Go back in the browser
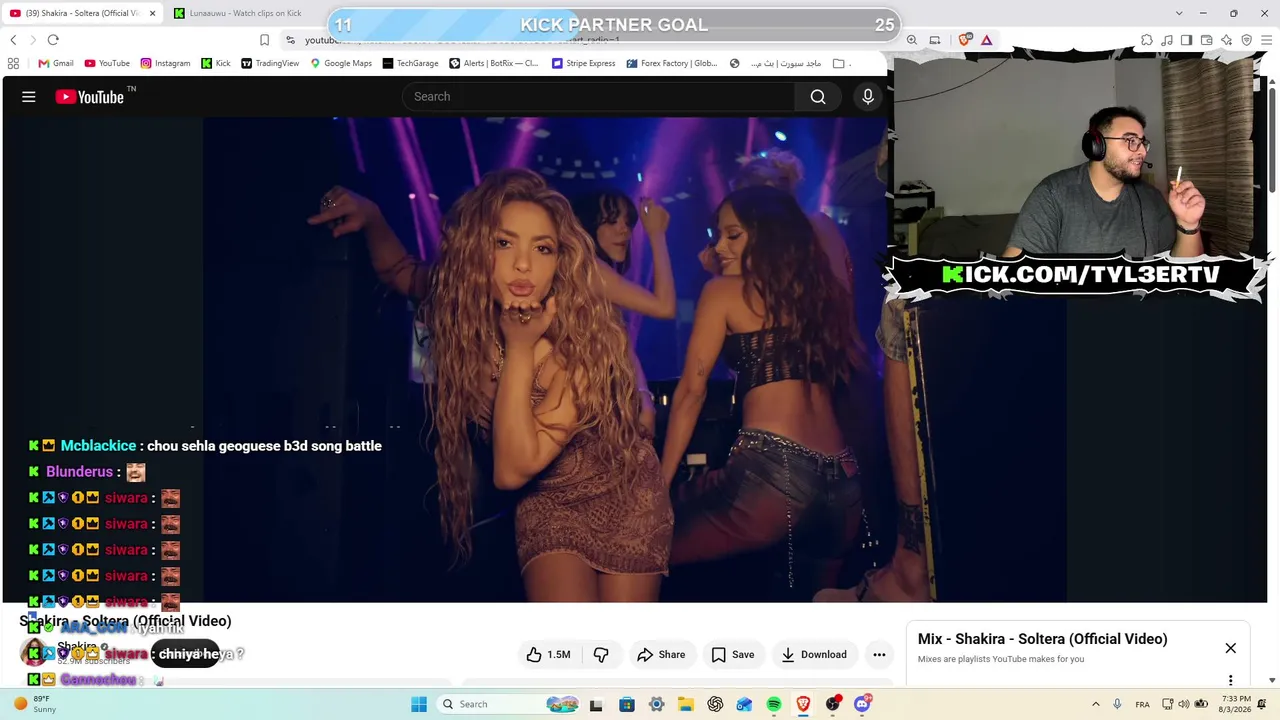Viewport: 1280px width, 720px height. click(x=13, y=40)
